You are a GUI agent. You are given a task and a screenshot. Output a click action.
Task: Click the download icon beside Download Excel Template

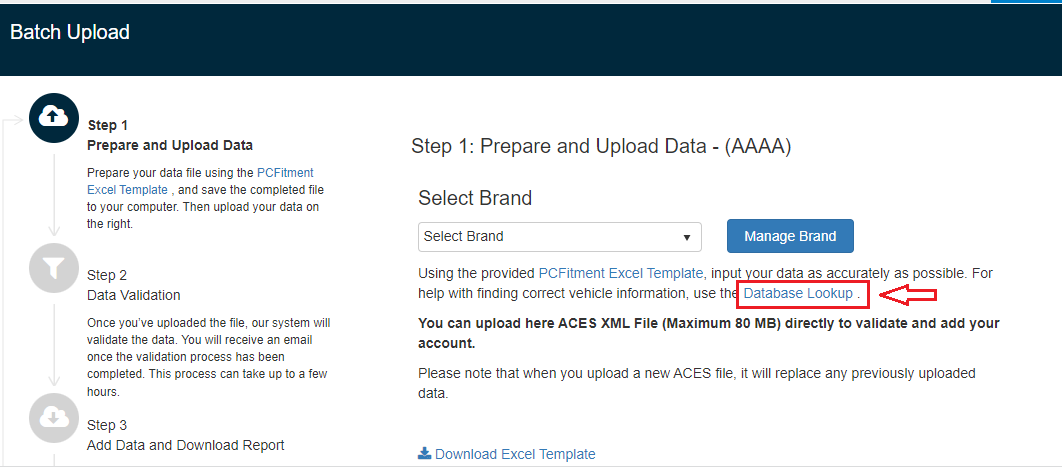click(424, 453)
